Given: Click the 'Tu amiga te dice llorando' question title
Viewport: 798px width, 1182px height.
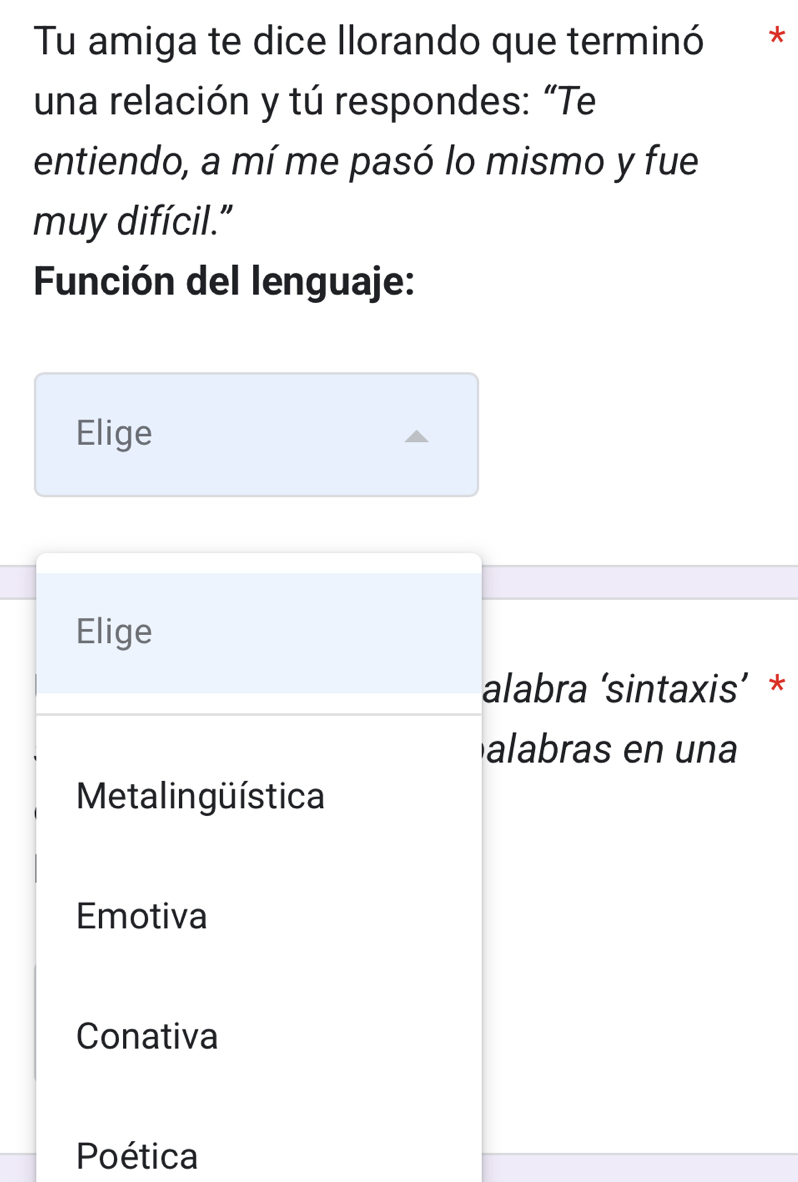Looking at the screenshot, I should 368,43.
